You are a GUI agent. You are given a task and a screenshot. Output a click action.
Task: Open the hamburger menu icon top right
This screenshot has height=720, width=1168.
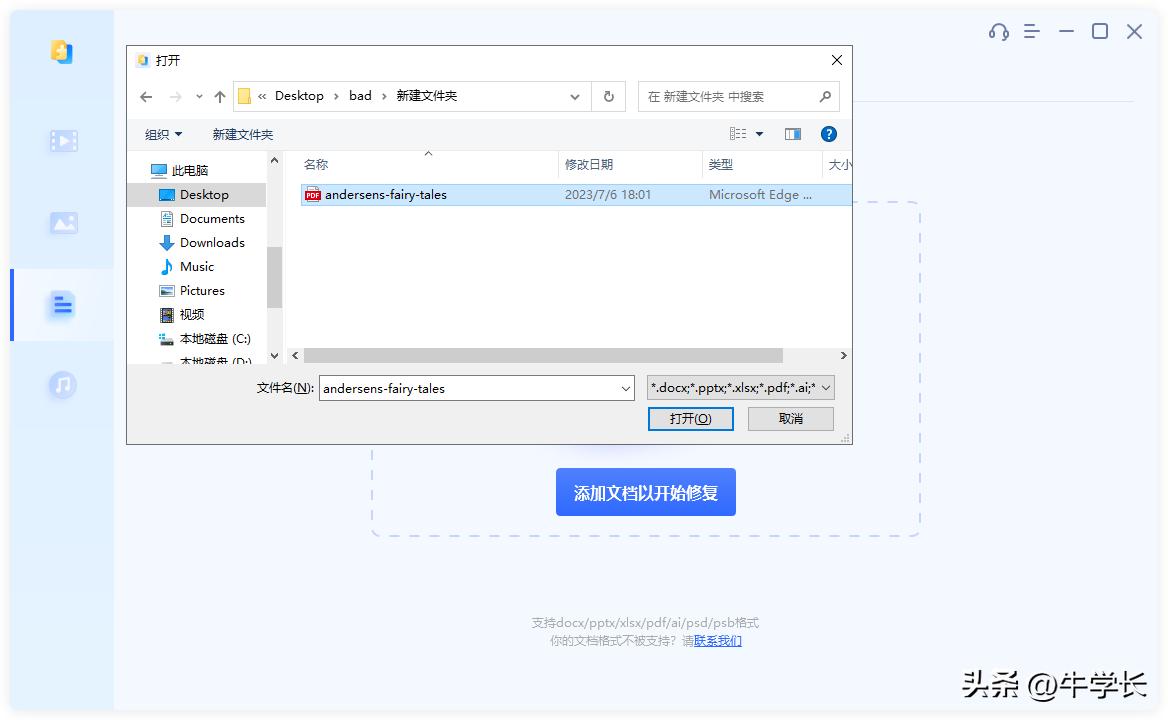(1031, 32)
